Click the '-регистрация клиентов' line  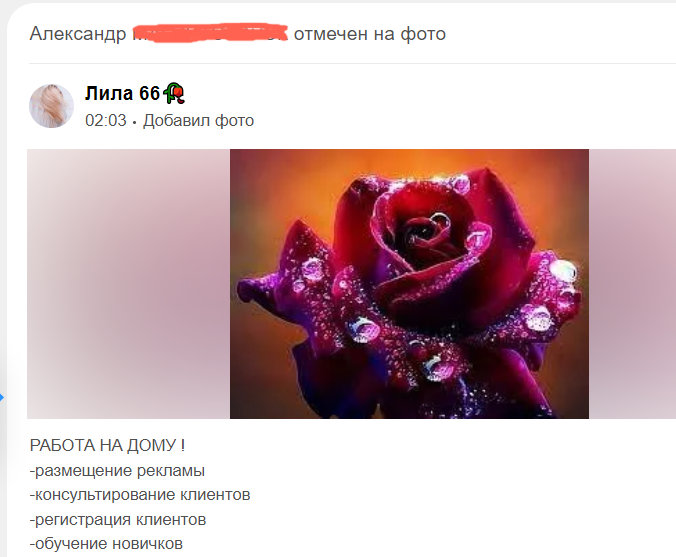point(118,519)
